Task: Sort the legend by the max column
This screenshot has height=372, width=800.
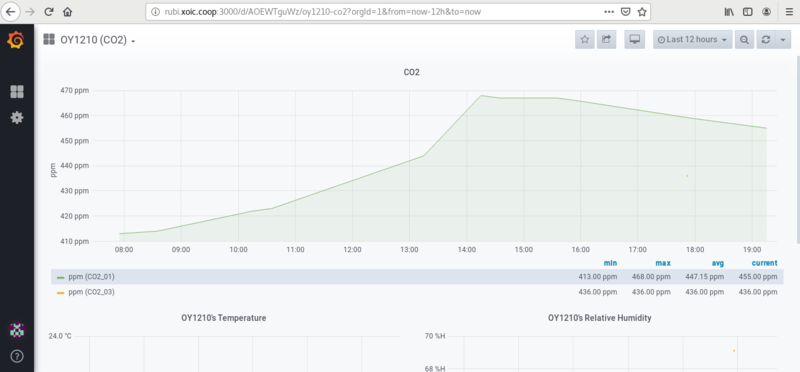Action: (x=663, y=263)
